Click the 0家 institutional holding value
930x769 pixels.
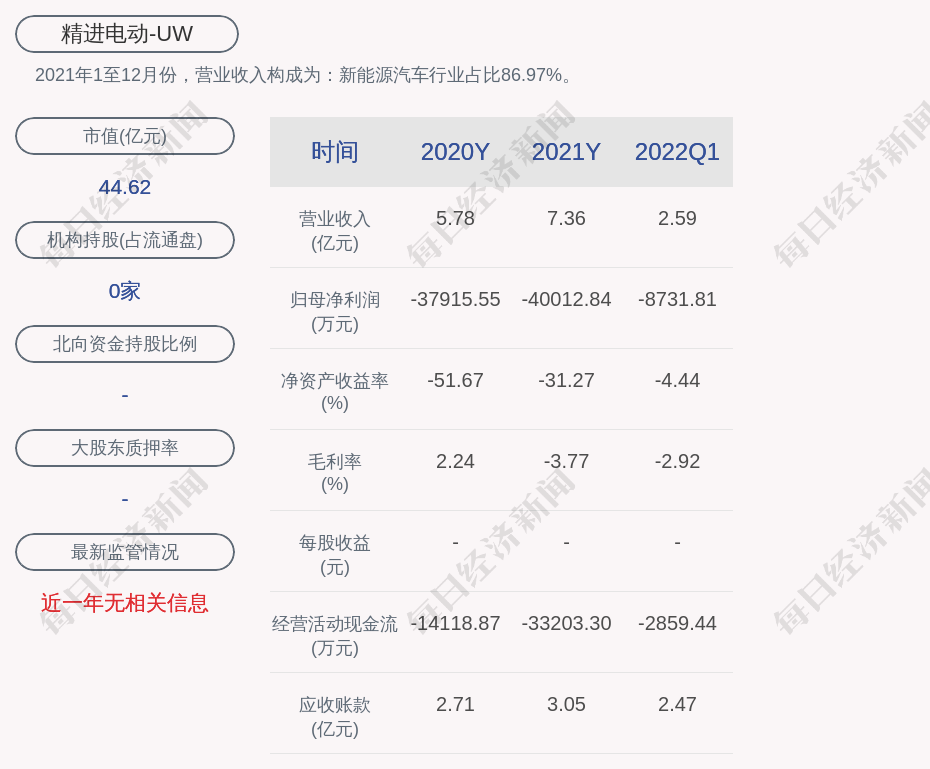click(x=125, y=291)
